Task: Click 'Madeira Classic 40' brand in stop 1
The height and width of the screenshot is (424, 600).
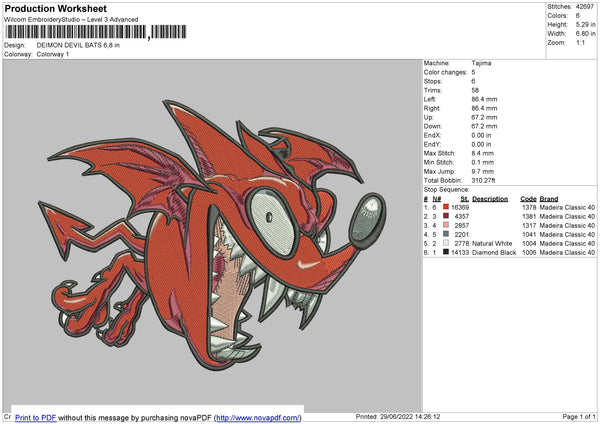Action: pos(567,207)
